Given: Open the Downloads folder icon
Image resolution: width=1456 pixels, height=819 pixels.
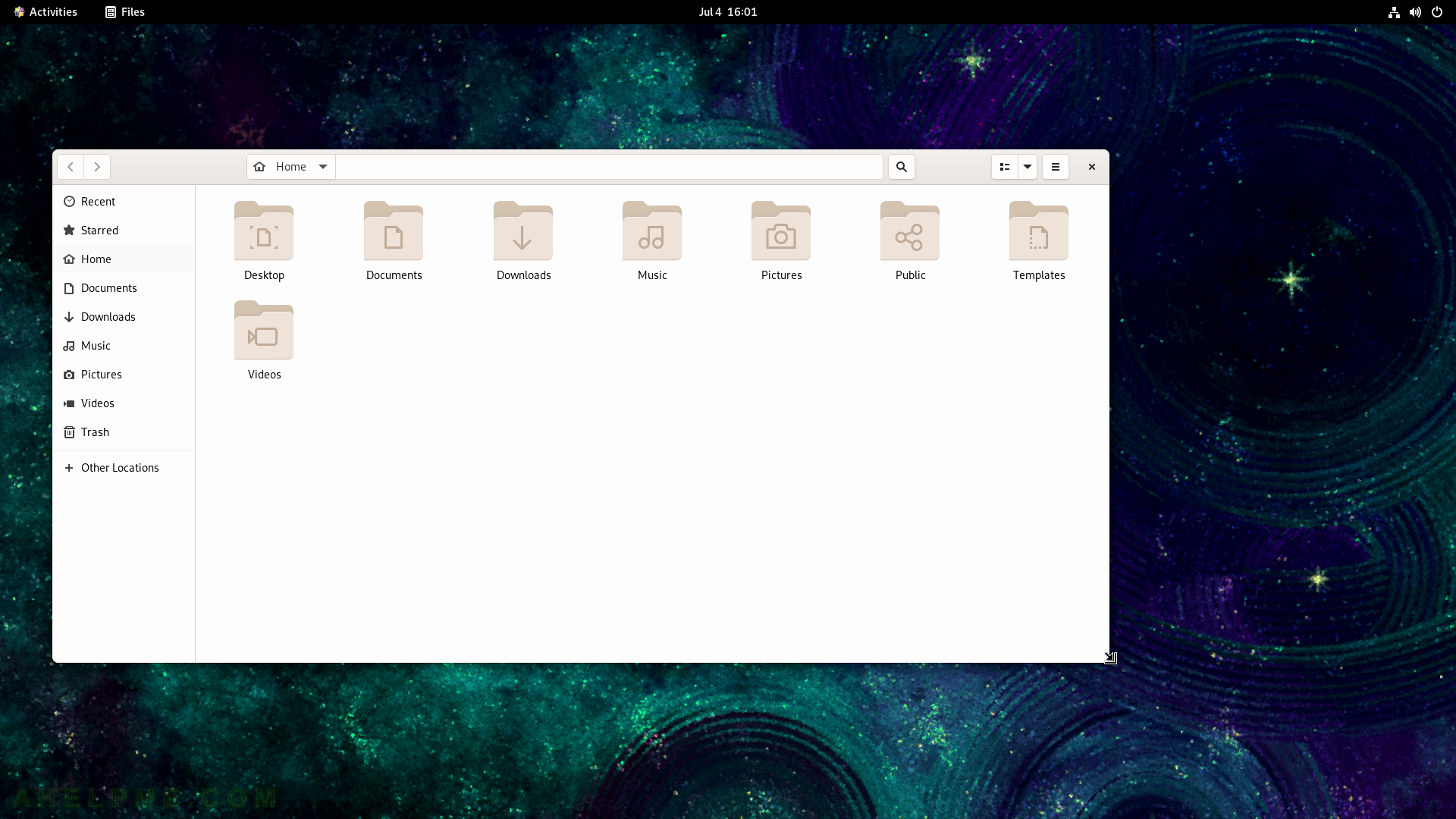Looking at the screenshot, I should point(523,231).
